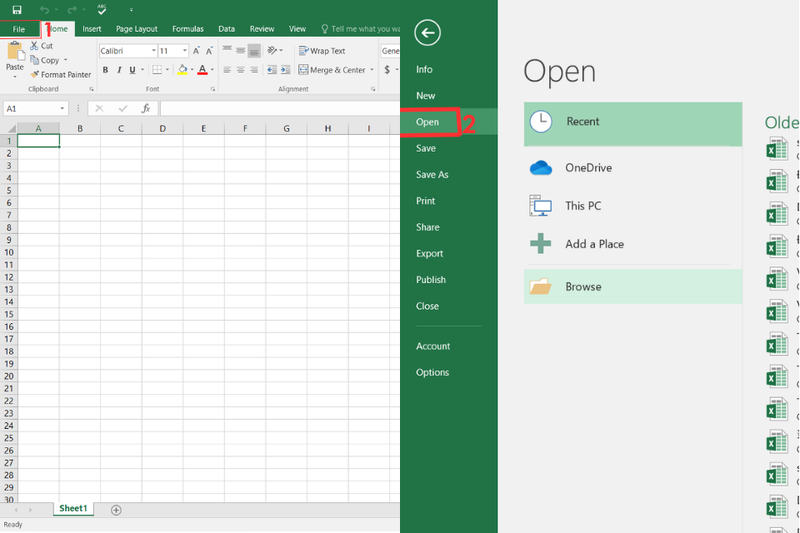
Task: Click Browse to find a file
Action: click(x=633, y=287)
